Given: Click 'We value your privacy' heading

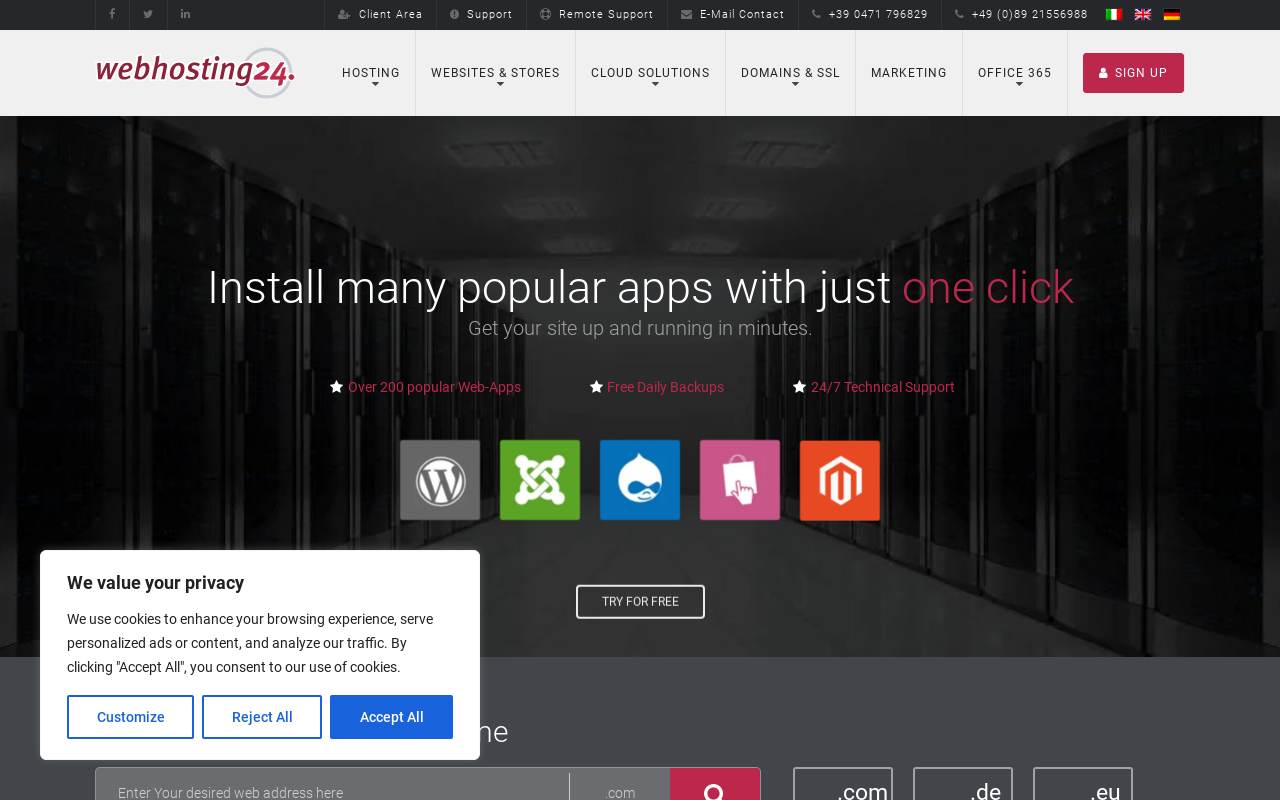Looking at the screenshot, I should tap(155, 583).
